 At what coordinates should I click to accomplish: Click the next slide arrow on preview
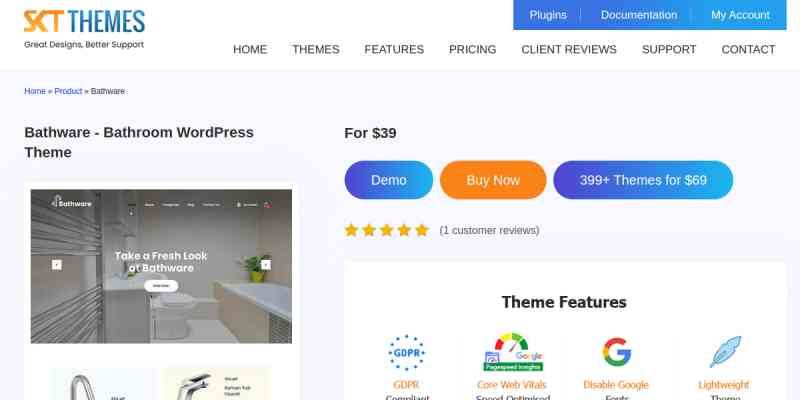tap(266, 264)
